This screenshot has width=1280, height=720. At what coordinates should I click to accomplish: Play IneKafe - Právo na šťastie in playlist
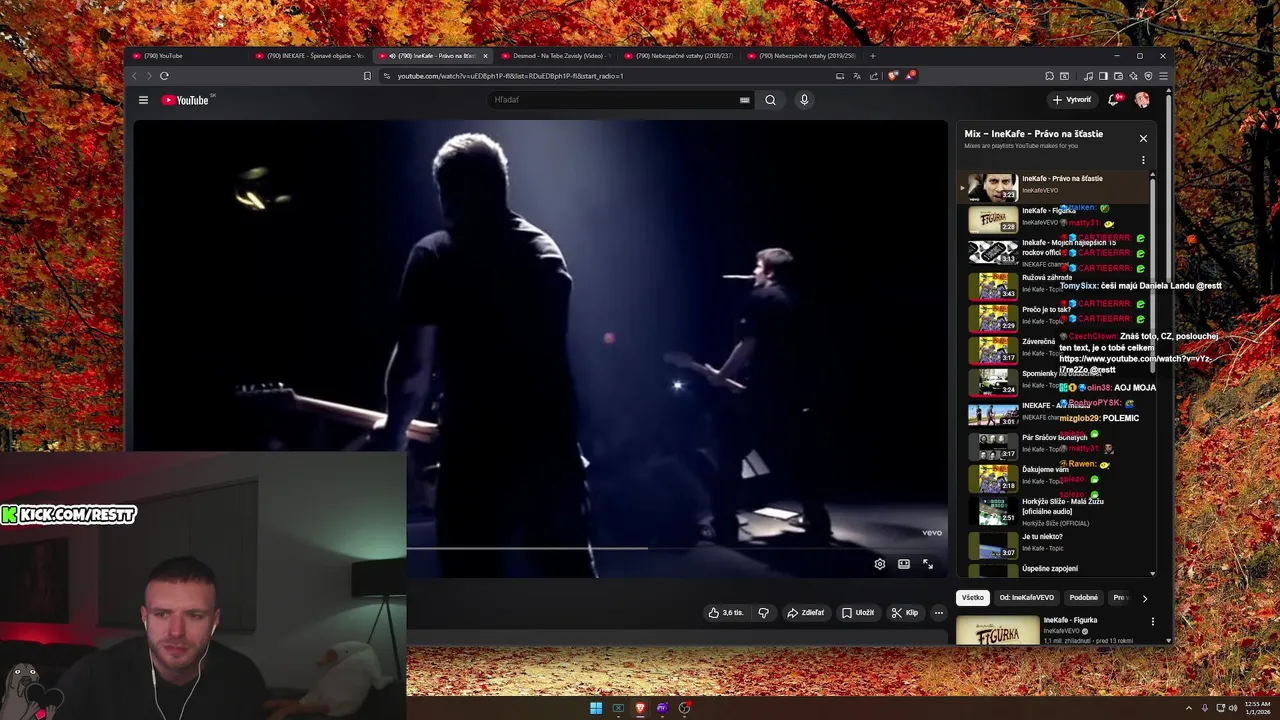(x=1055, y=187)
